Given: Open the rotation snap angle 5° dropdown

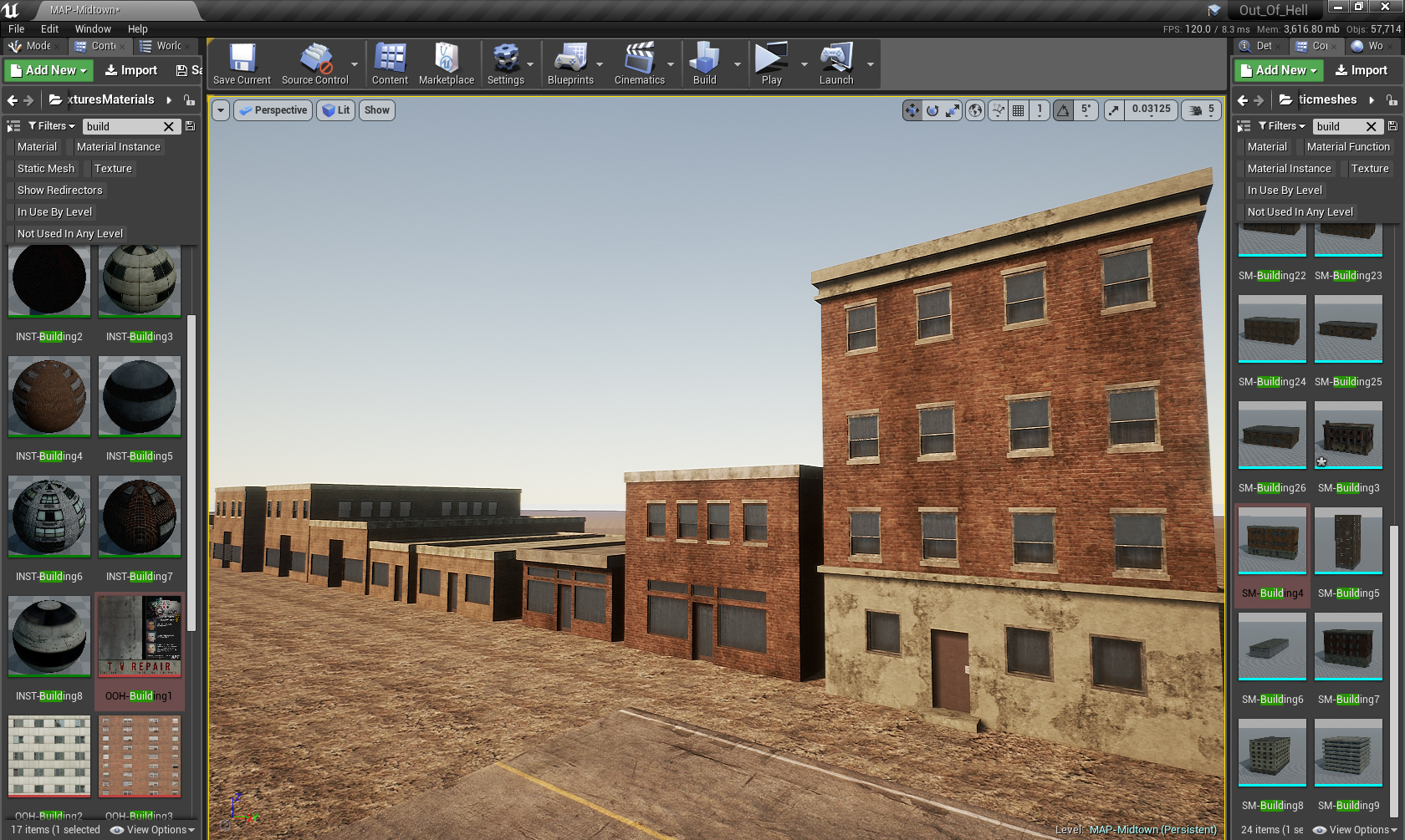Looking at the screenshot, I should pos(1086,110).
